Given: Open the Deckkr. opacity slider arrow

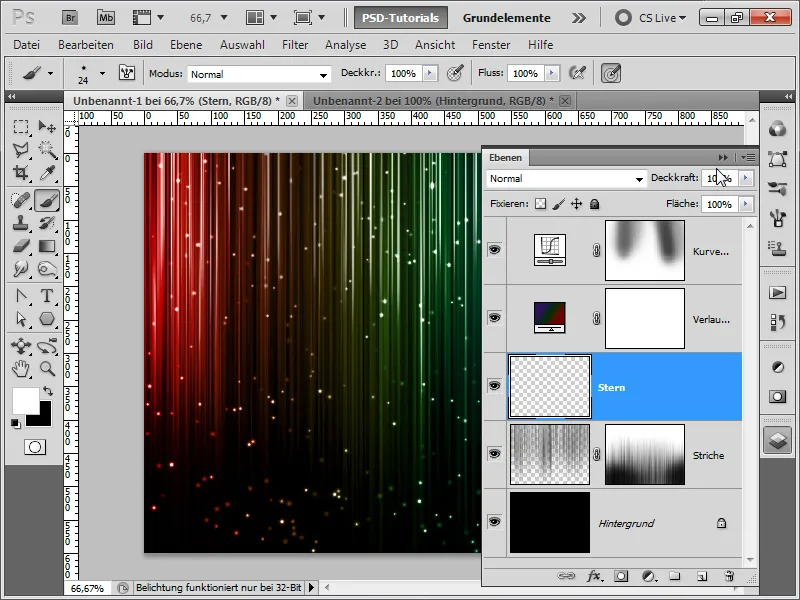Looking at the screenshot, I should coord(430,73).
